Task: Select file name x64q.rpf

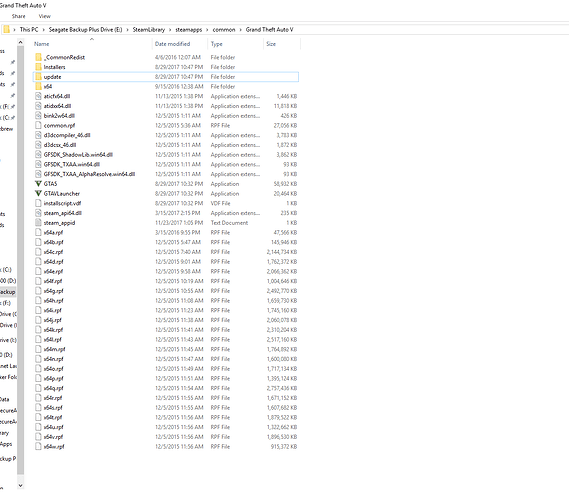Action: 53,388
